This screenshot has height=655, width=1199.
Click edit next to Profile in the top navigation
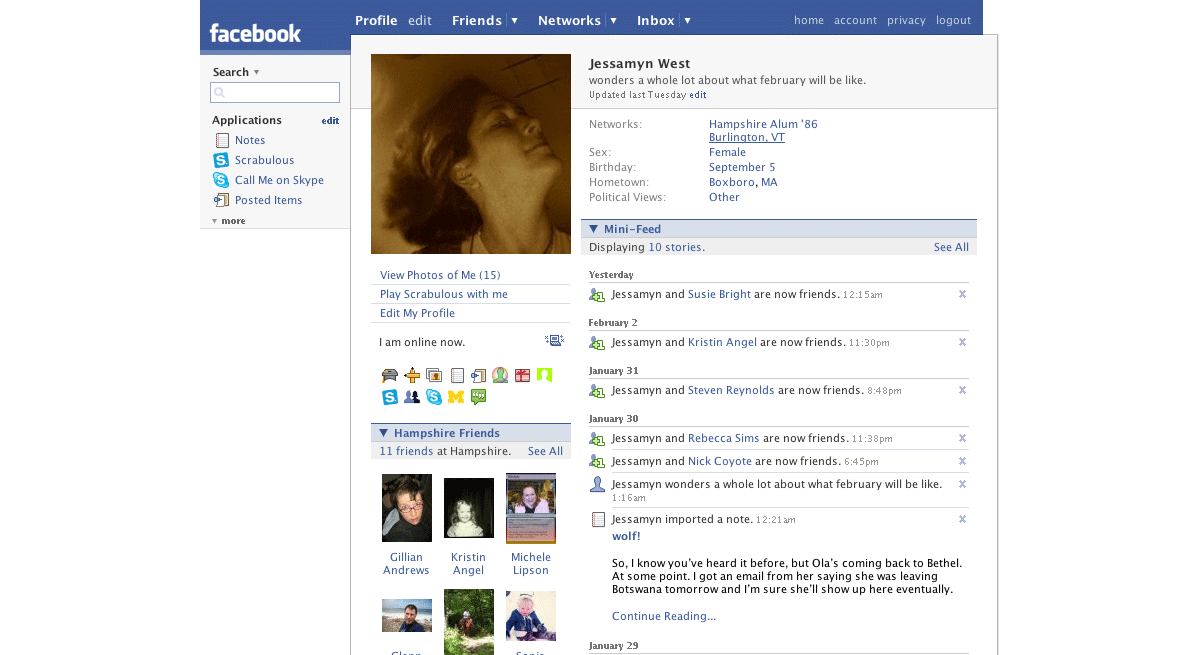420,21
